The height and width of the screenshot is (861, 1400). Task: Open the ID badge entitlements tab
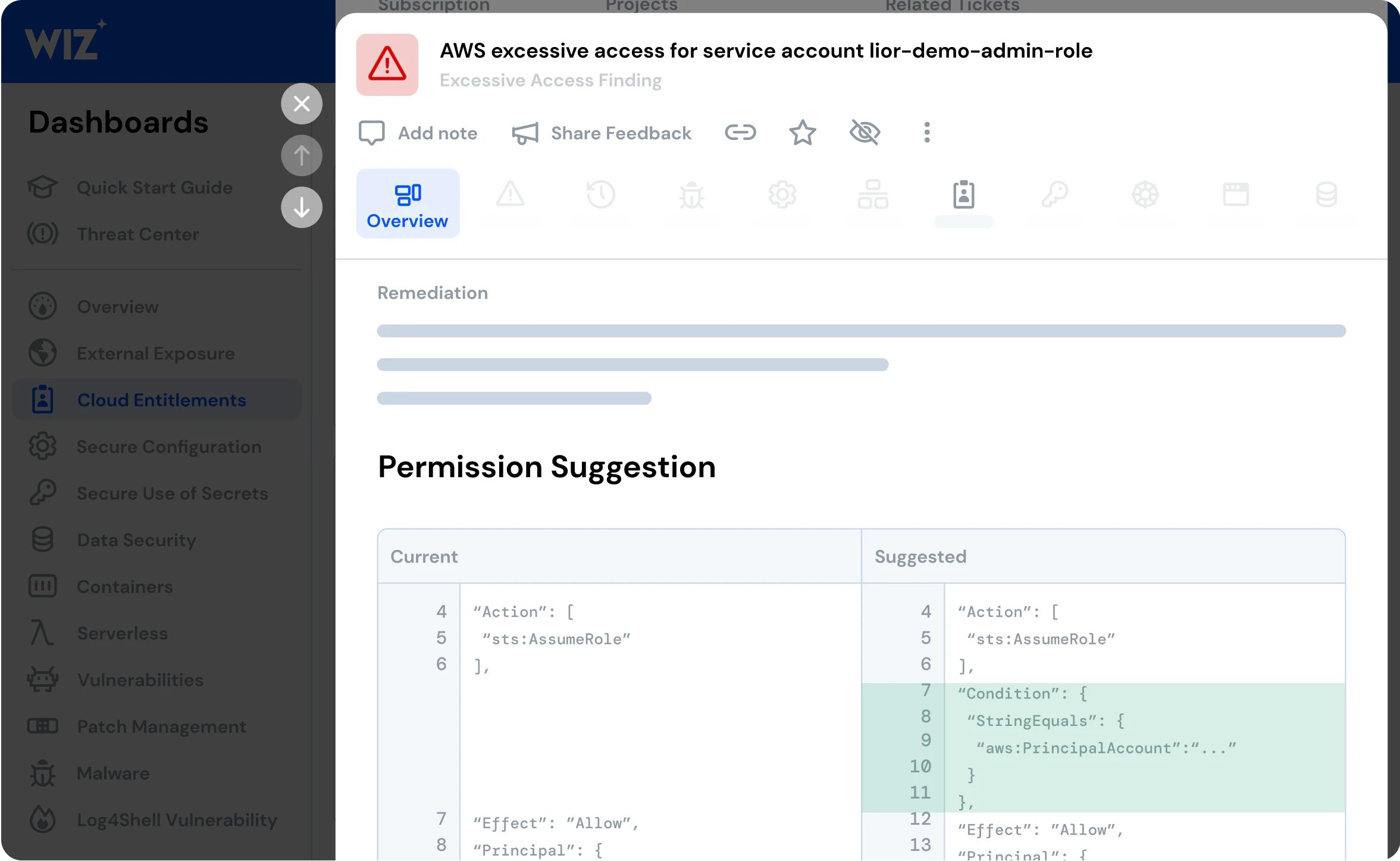coord(963,195)
